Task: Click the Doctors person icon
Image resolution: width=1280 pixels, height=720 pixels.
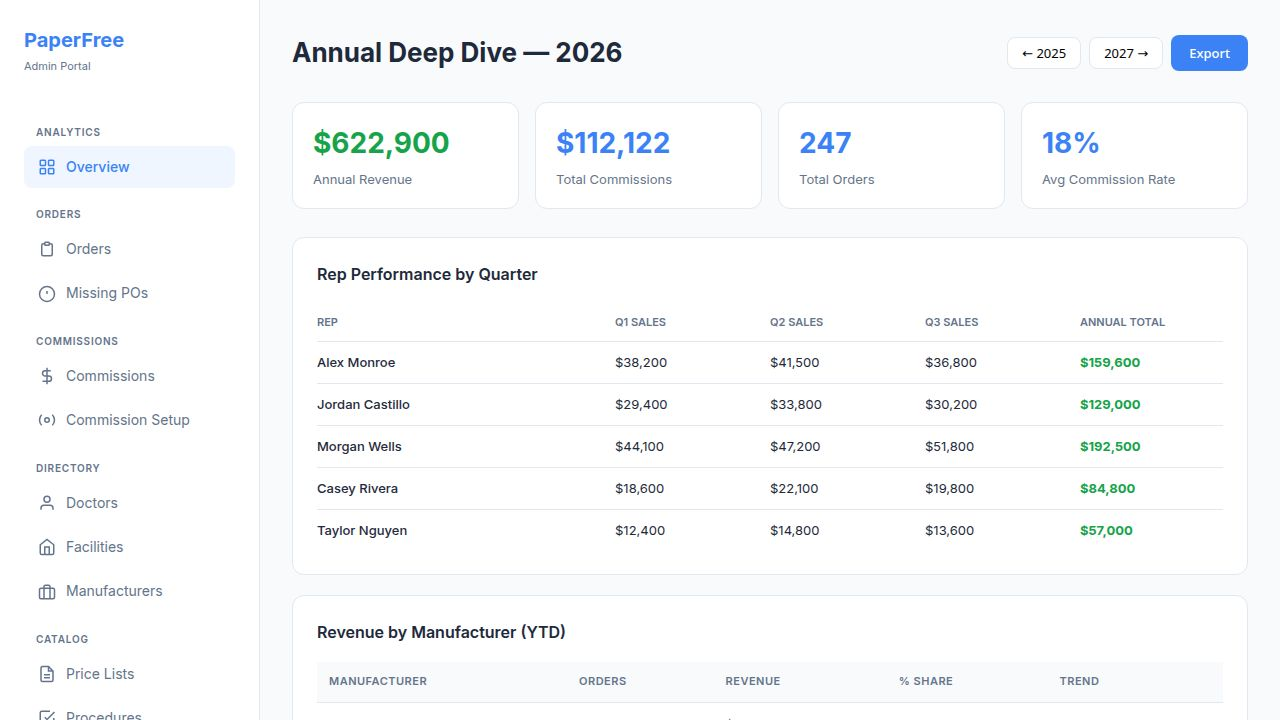Action: (47, 502)
